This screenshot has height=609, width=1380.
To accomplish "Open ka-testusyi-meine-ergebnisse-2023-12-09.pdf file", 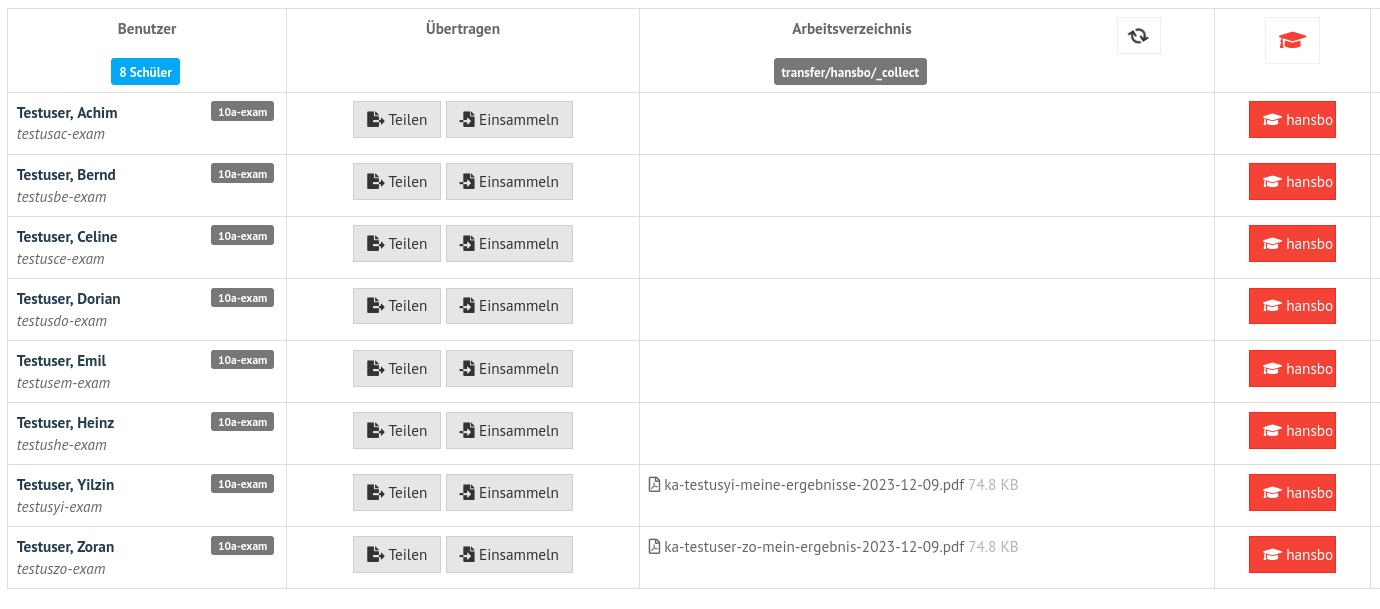I will tap(814, 485).
